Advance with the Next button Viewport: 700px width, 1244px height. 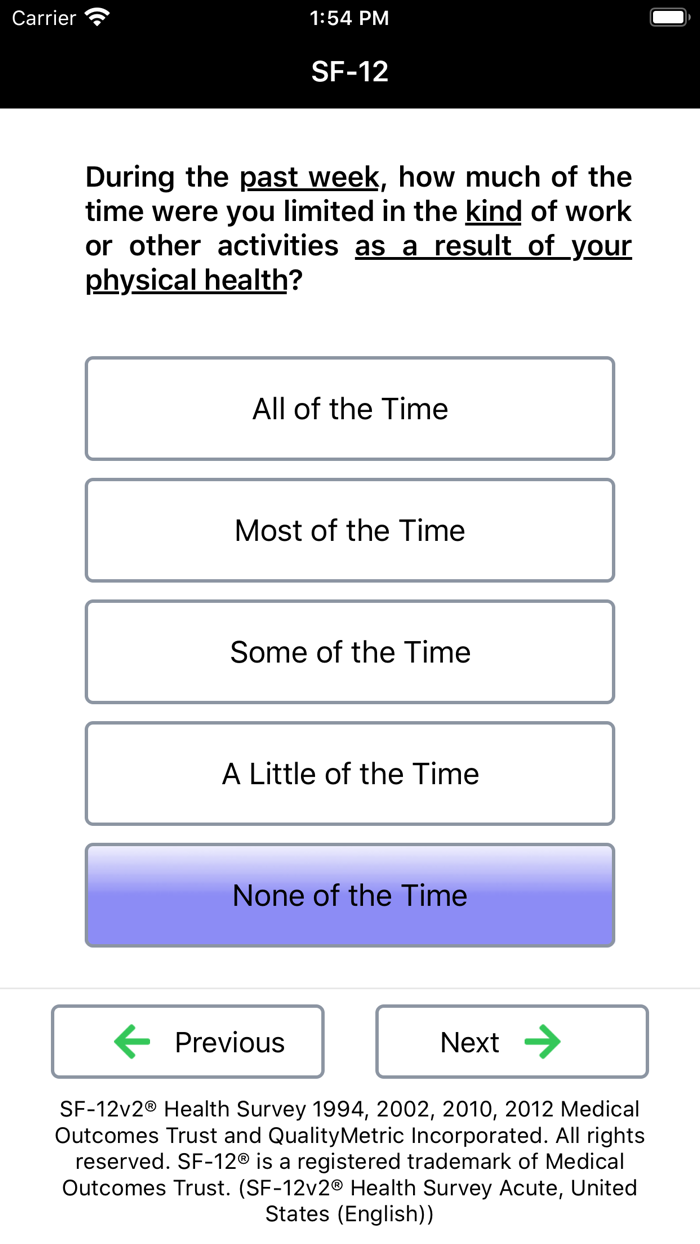[511, 1042]
